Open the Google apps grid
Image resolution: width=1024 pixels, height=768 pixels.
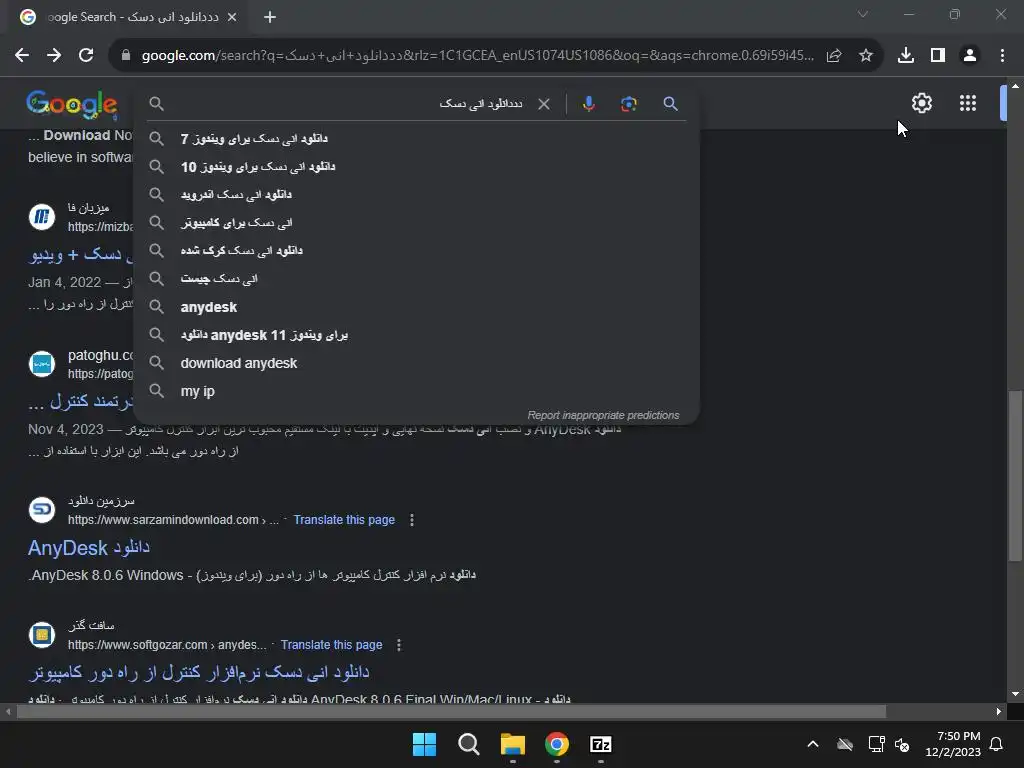pyautogui.click(x=968, y=103)
